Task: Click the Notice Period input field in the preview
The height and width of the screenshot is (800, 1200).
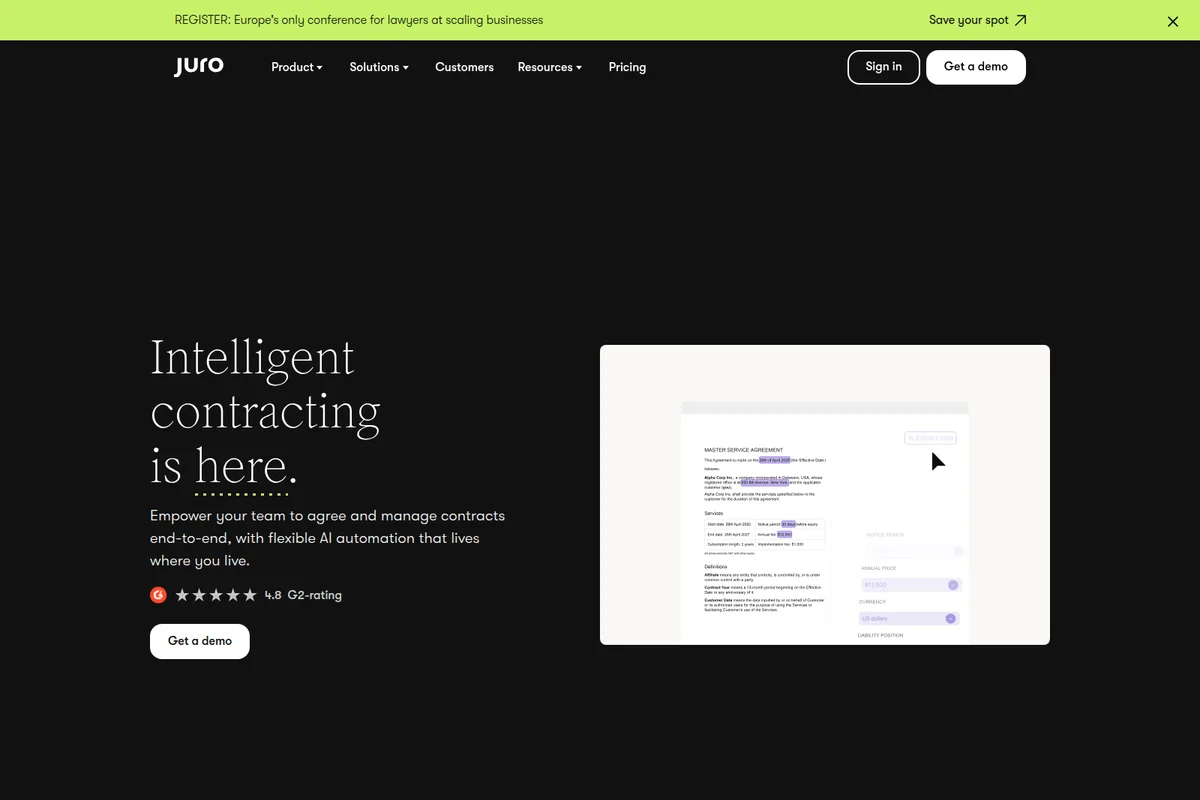Action: coord(908,550)
